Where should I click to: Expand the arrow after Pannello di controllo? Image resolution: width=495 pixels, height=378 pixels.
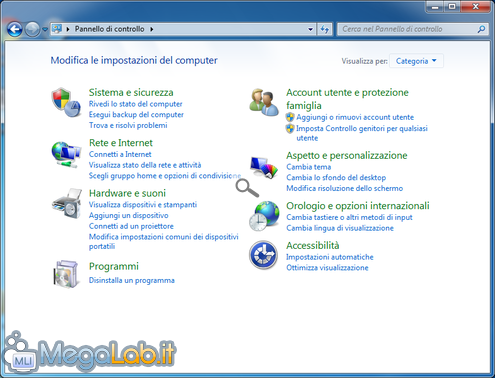[152, 29]
